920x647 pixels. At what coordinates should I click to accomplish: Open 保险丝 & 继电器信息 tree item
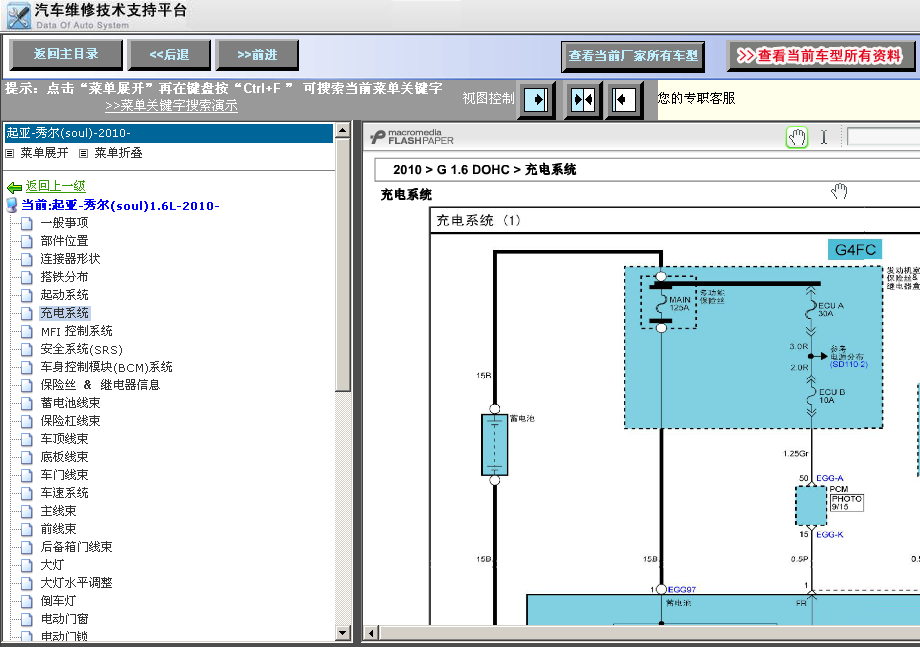tap(100, 385)
